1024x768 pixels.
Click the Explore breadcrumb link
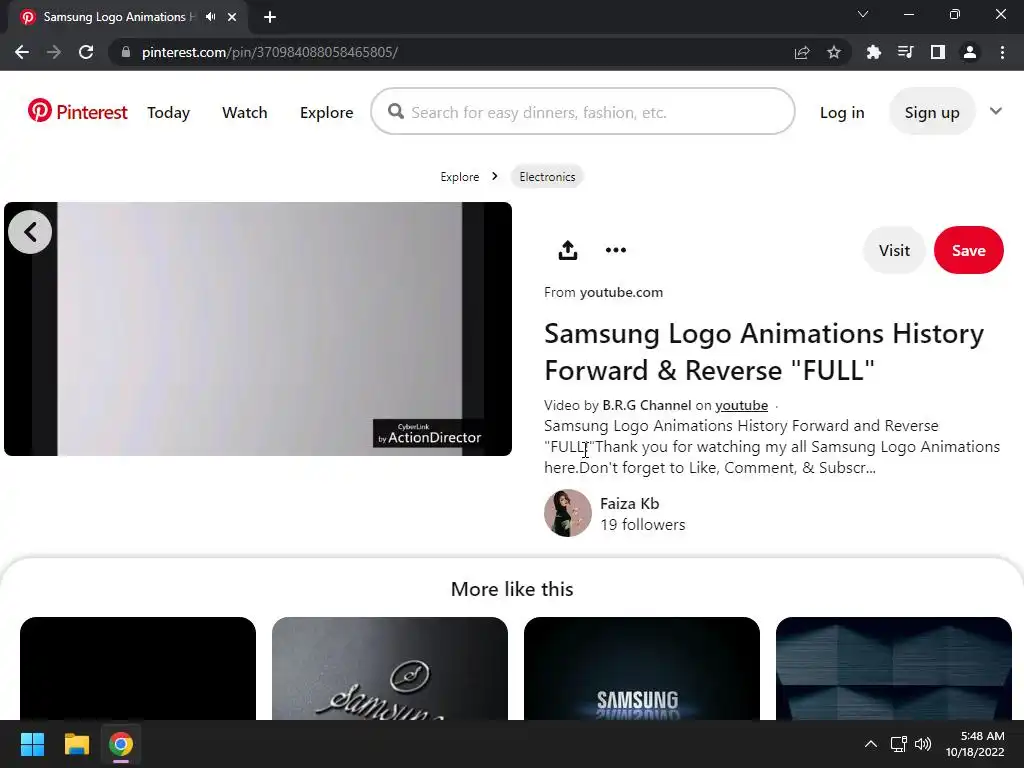tap(460, 177)
